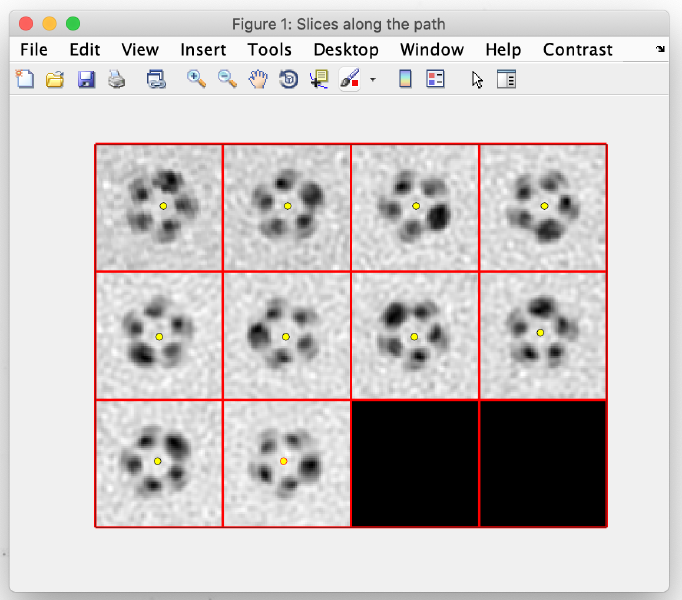
Task: Select the fourth slice in middle row
Action: click(x=543, y=335)
